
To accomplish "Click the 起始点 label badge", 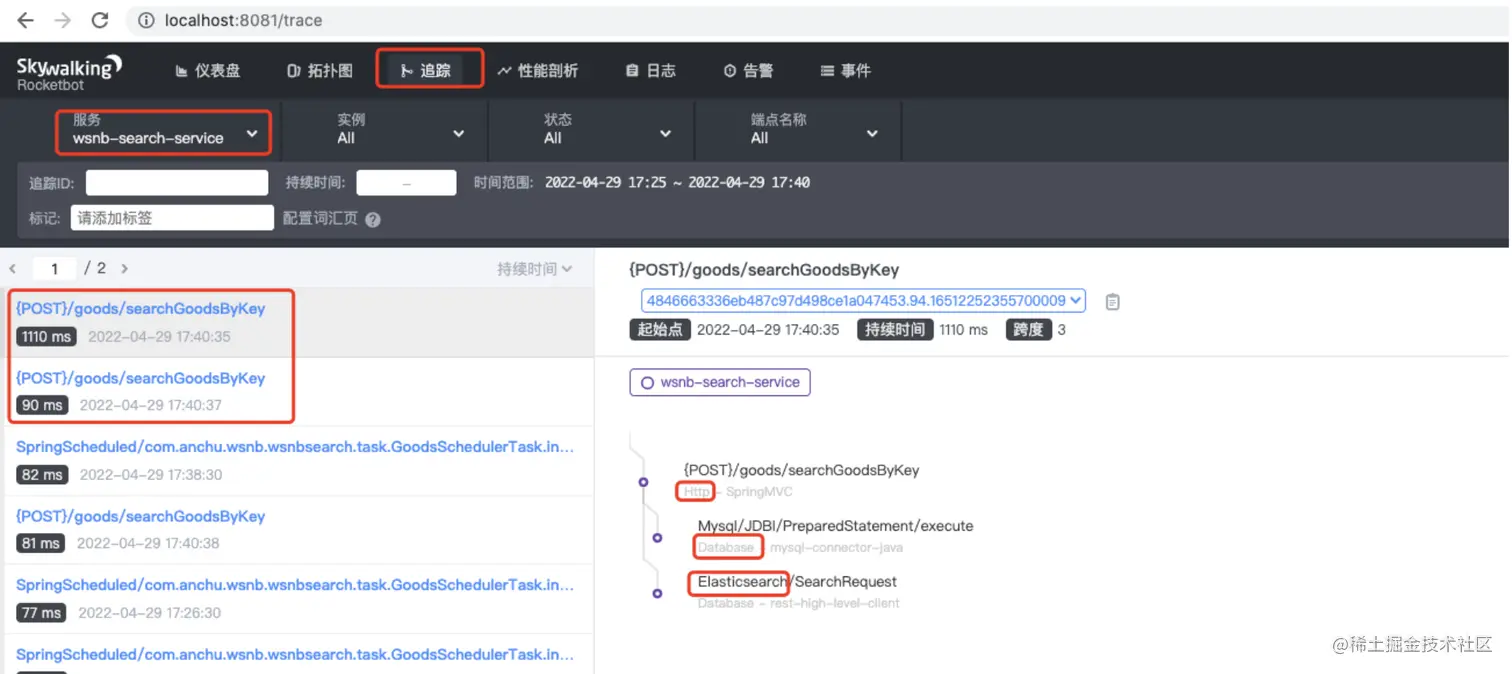I will coord(660,330).
